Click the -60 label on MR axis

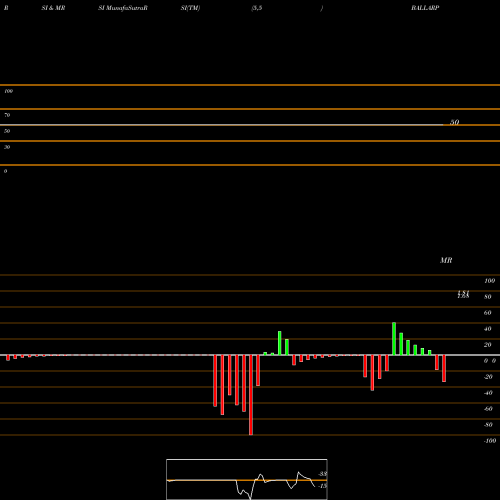click(488, 409)
